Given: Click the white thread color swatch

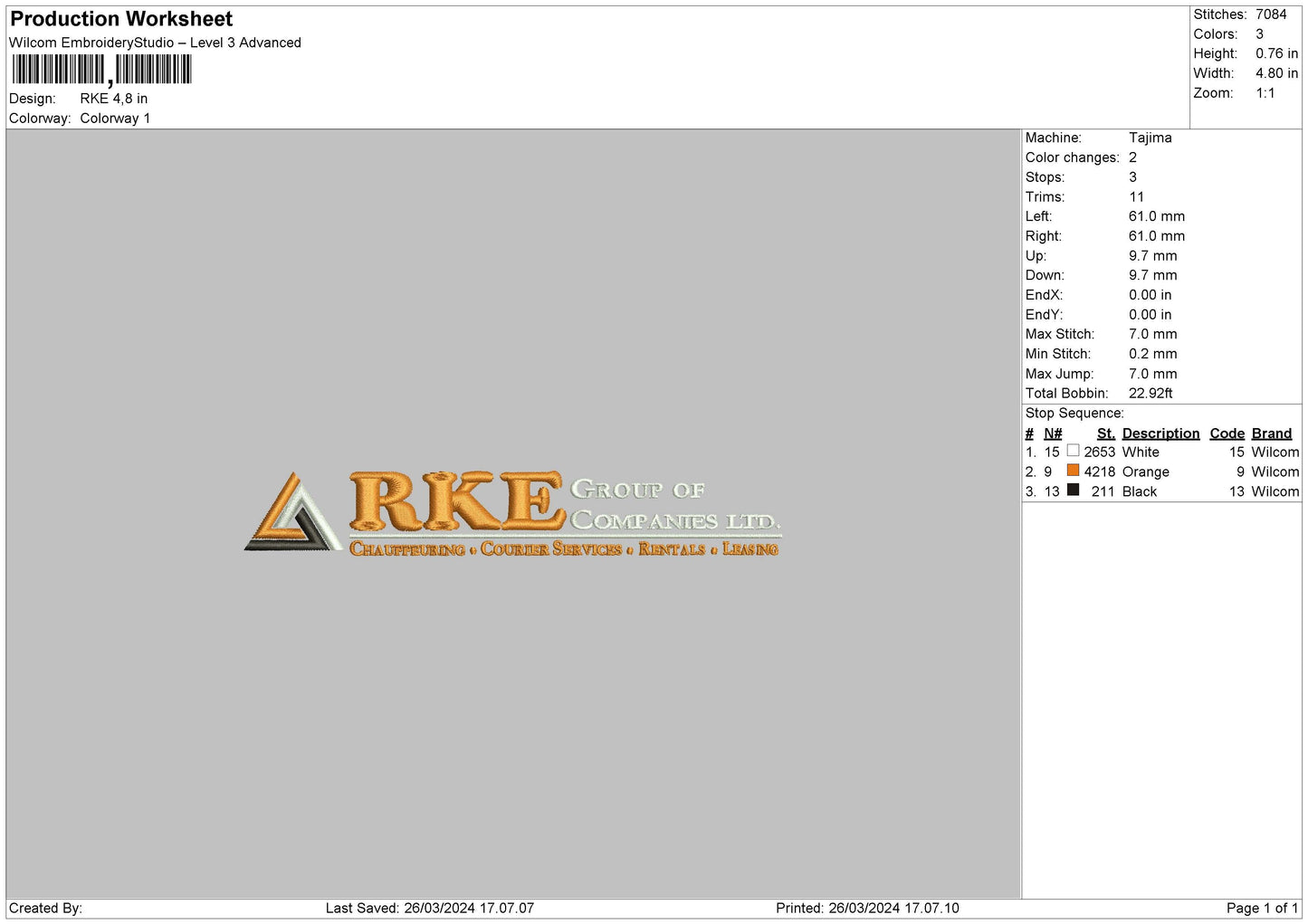Looking at the screenshot, I should [x=1073, y=451].
